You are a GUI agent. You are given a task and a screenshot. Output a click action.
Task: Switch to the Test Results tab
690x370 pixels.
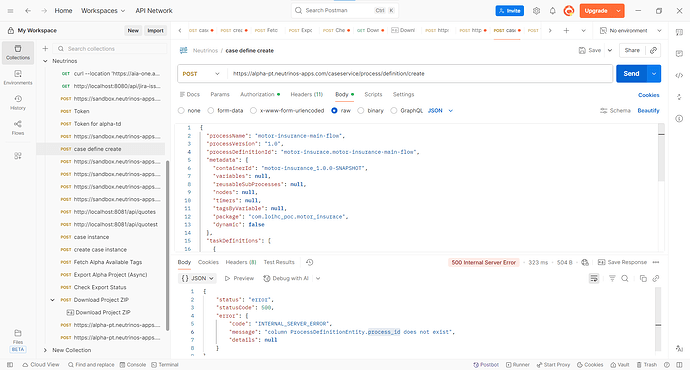pyautogui.click(x=279, y=262)
